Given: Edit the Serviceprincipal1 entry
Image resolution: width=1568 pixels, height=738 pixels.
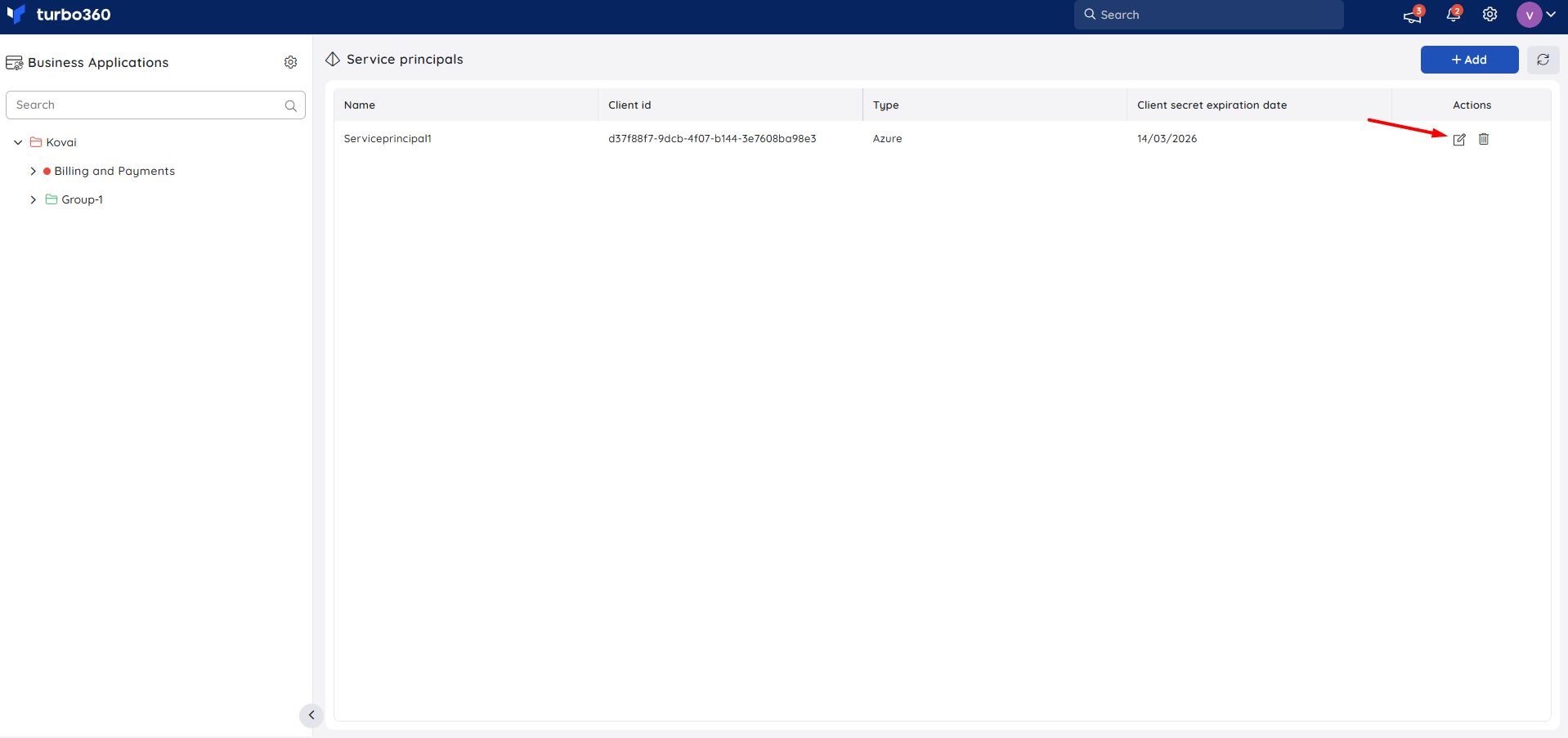Looking at the screenshot, I should 1459,140.
